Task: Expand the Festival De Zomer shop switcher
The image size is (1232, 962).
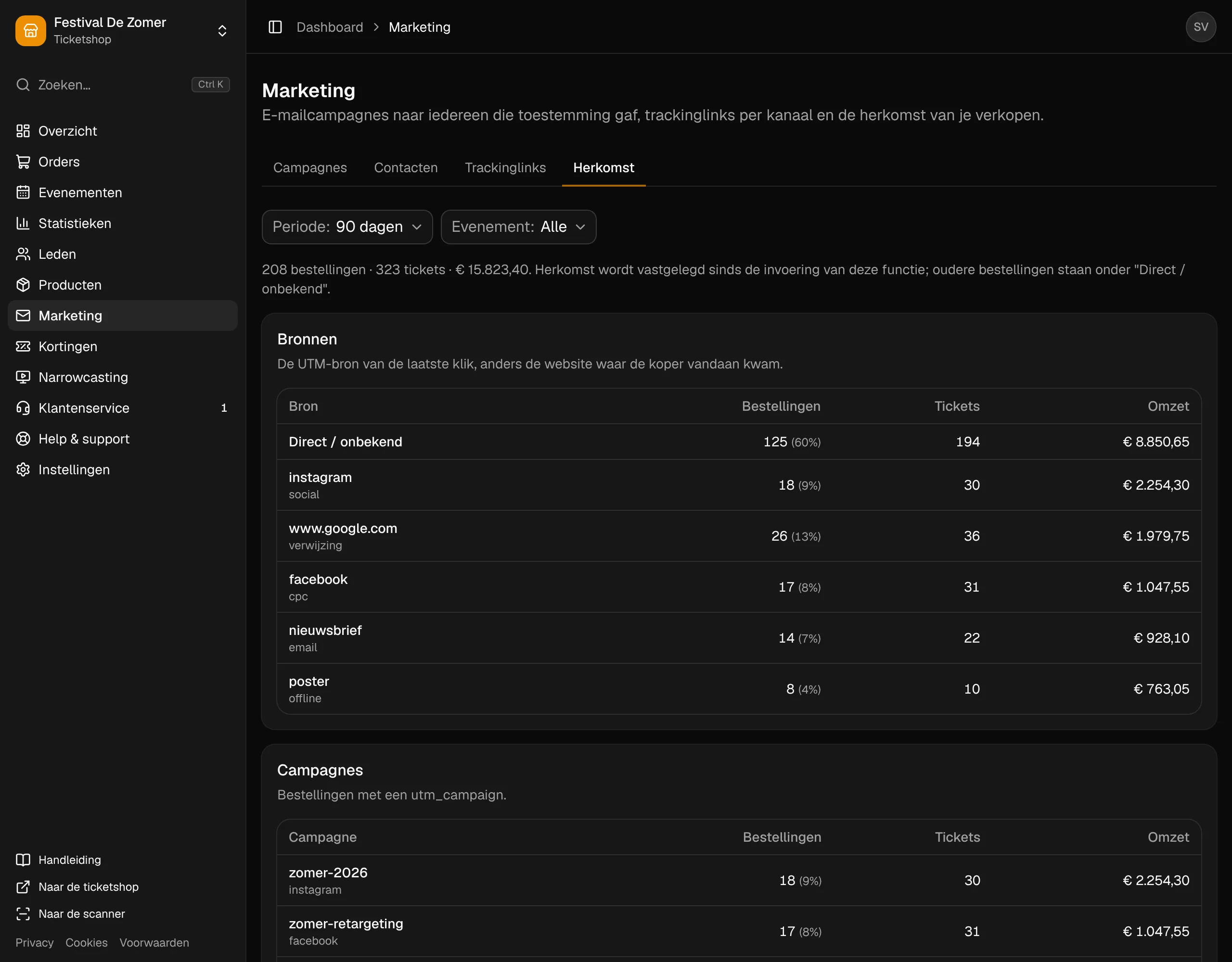Action: (222, 30)
